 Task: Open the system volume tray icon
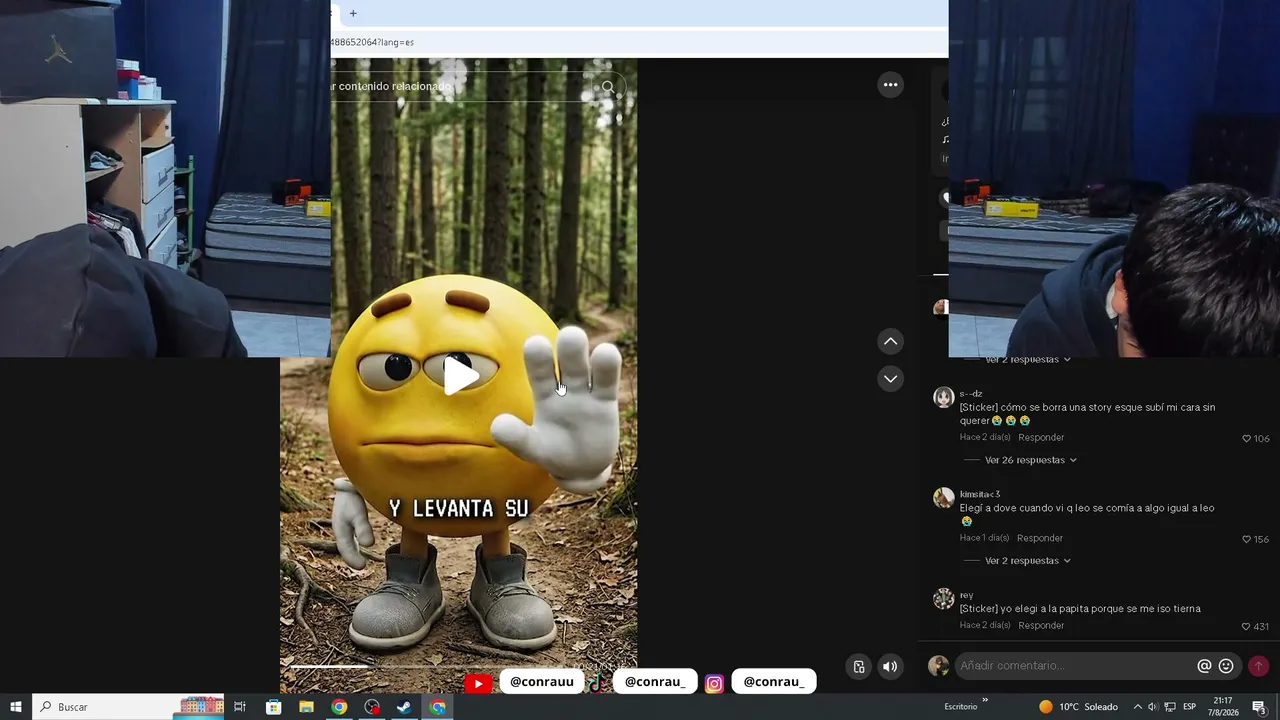1152,707
